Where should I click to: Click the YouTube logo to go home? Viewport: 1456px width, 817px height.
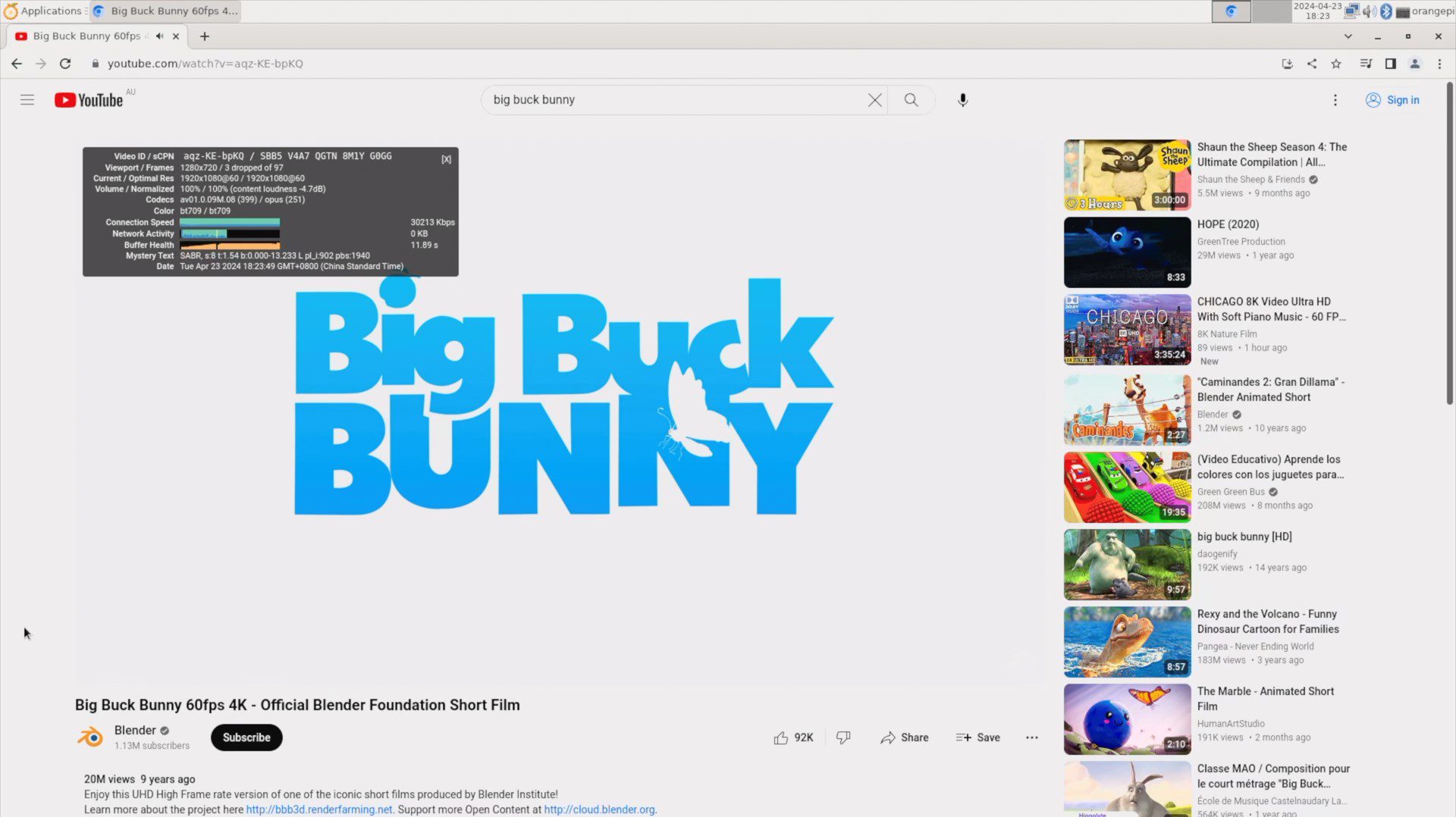89,100
